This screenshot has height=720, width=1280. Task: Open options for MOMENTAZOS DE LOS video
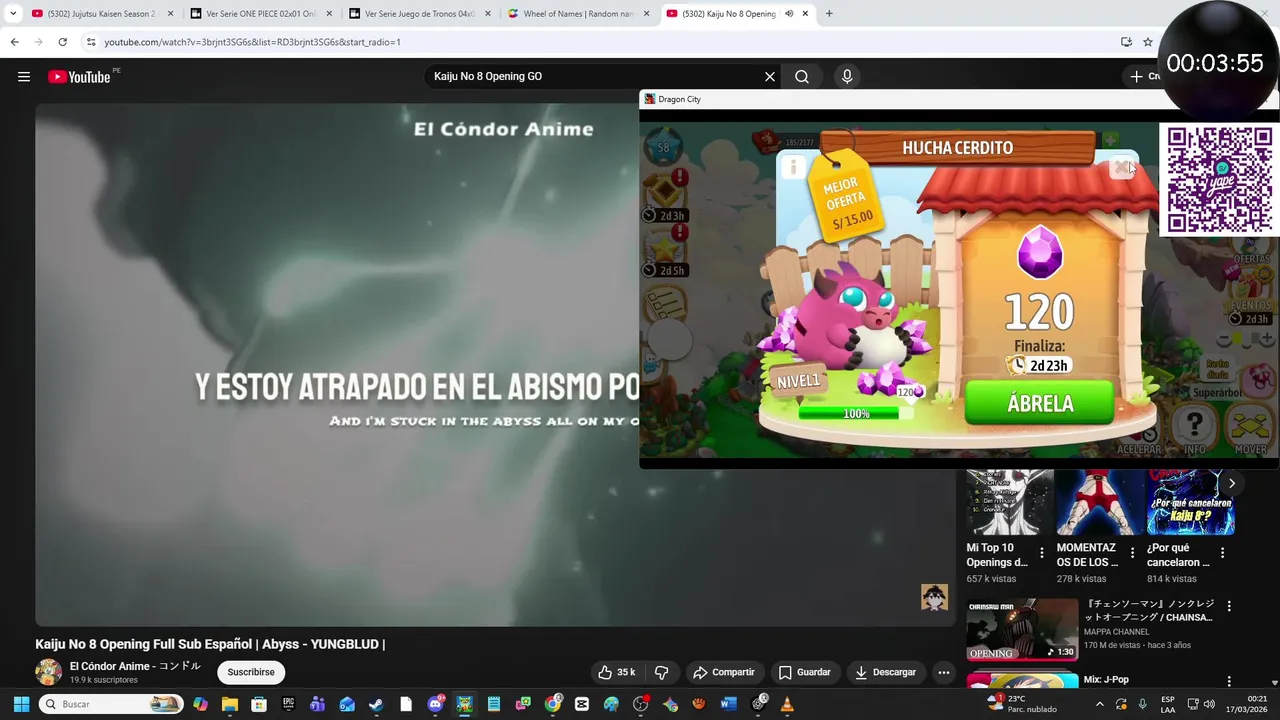[1132, 552]
